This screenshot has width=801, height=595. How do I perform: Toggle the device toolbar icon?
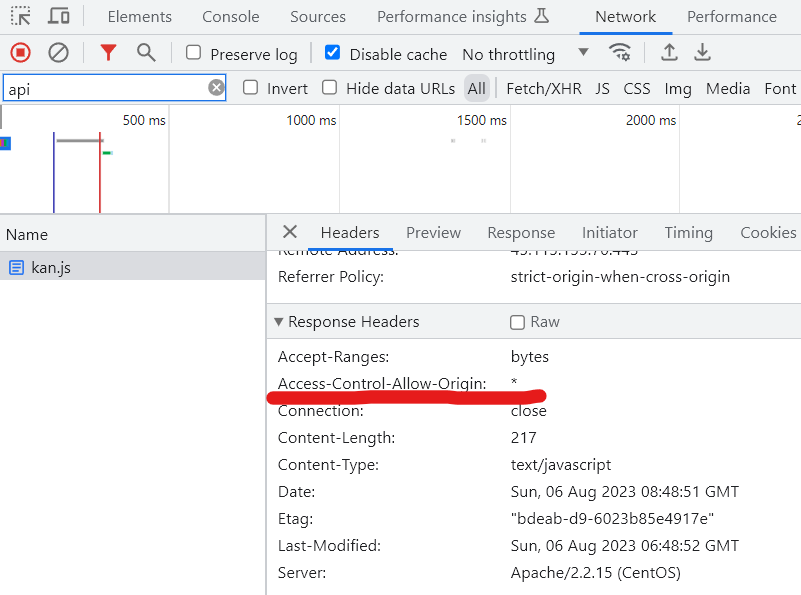pyautogui.click(x=59, y=16)
